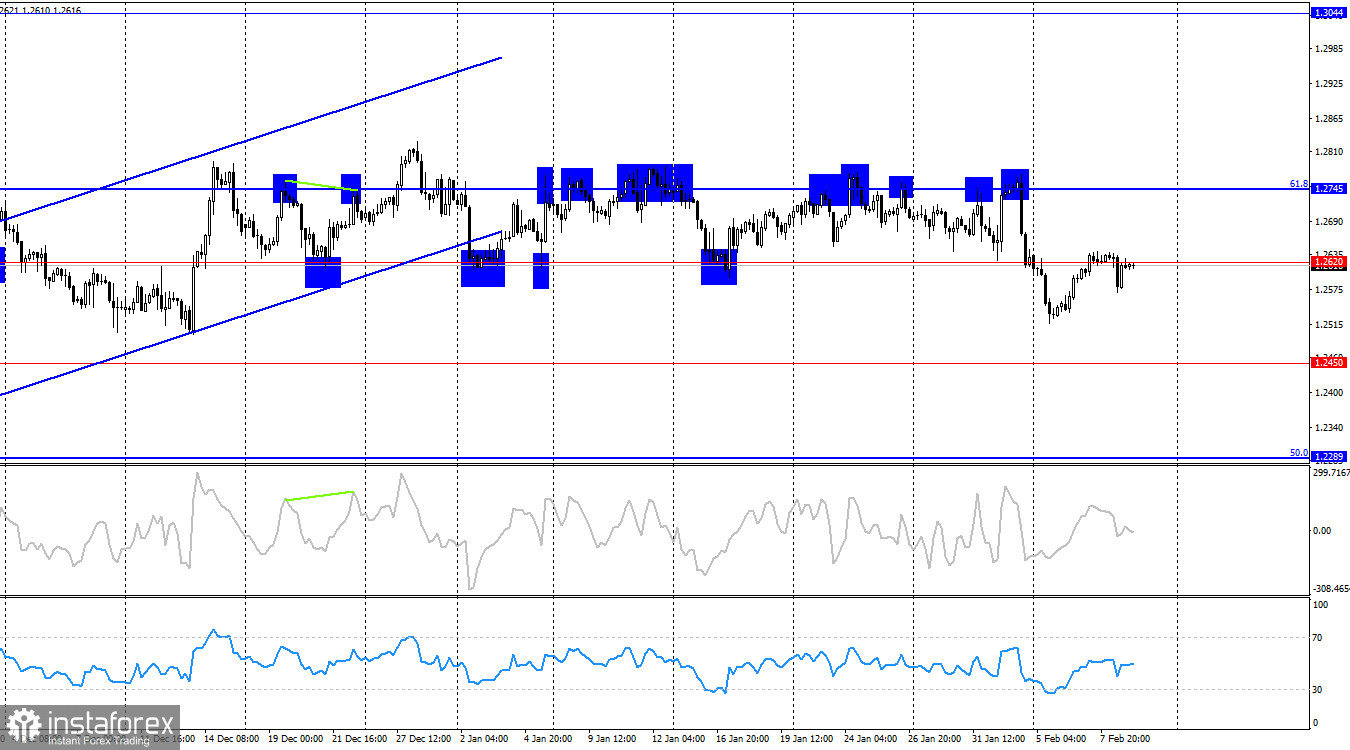The height and width of the screenshot is (750, 1350).
Task: Click the 1.2400 price axis value
Action: click(1329, 393)
